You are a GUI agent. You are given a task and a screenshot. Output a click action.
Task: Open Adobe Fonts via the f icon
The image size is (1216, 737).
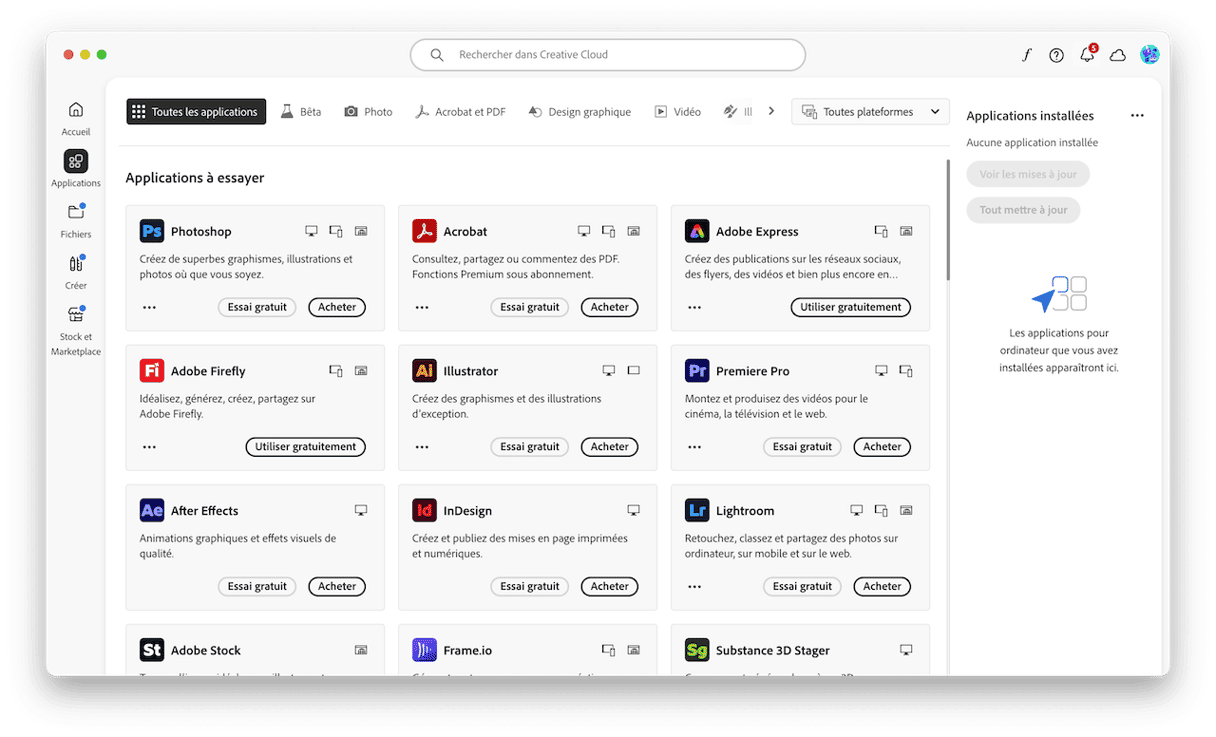click(1026, 55)
